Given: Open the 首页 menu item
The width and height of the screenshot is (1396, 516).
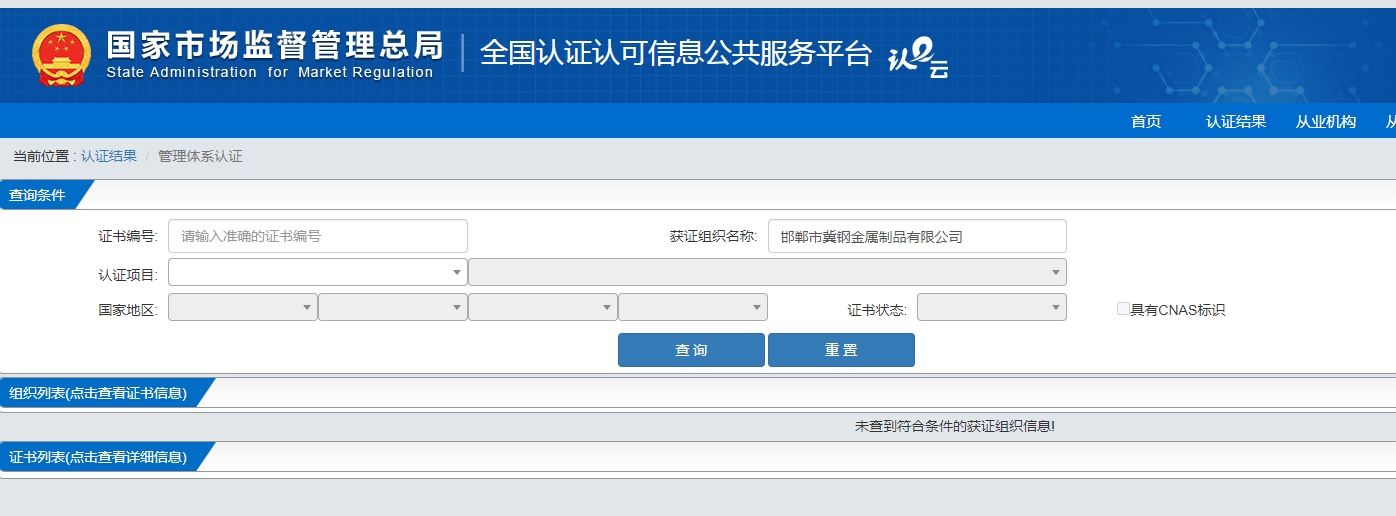Looking at the screenshot, I should click(1146, 121).
